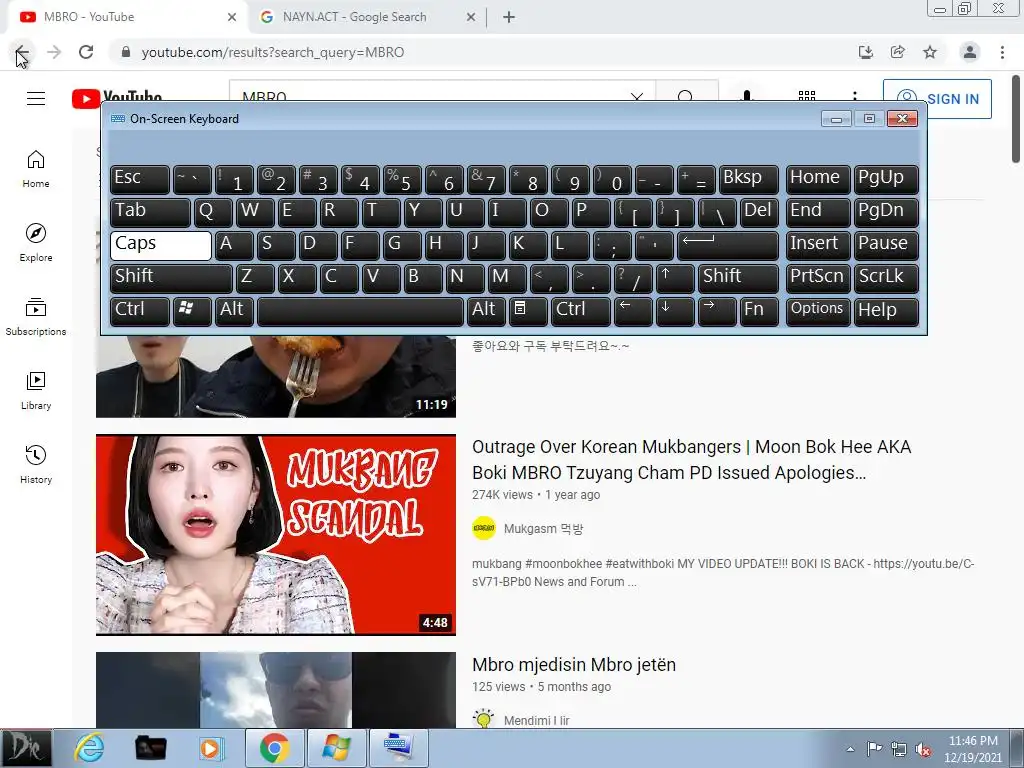1024x768 pixels.
Task: Open Windows Explorer style taskbar icon with flag
Action: [x=336, y=748]
